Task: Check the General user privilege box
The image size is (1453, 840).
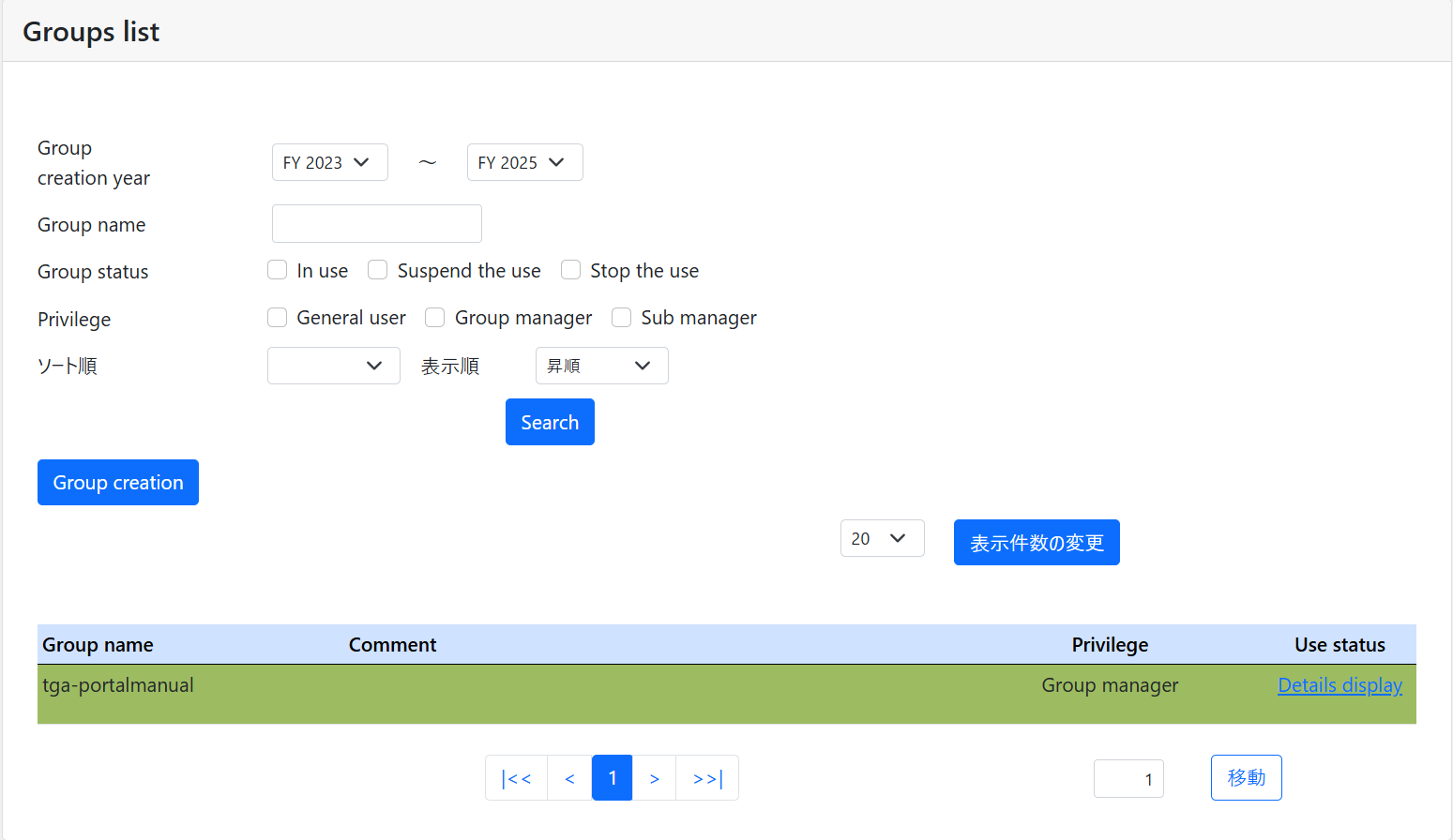Action: coord(278,318)
